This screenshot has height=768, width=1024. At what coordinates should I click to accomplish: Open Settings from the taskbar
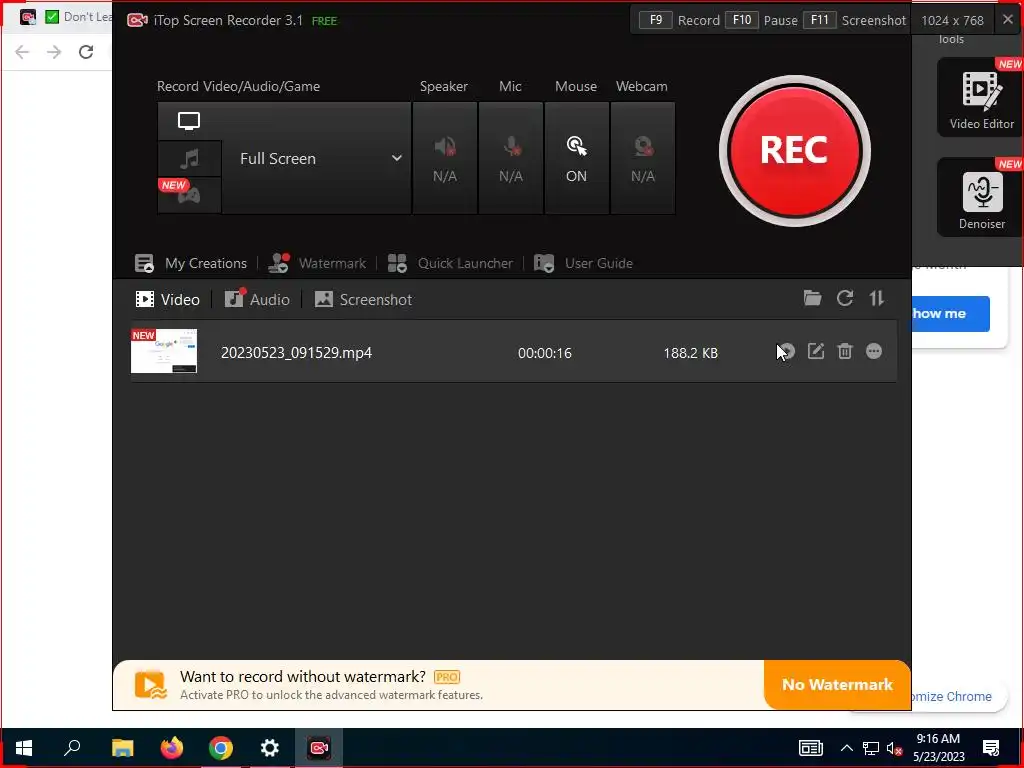coord(270,748)
